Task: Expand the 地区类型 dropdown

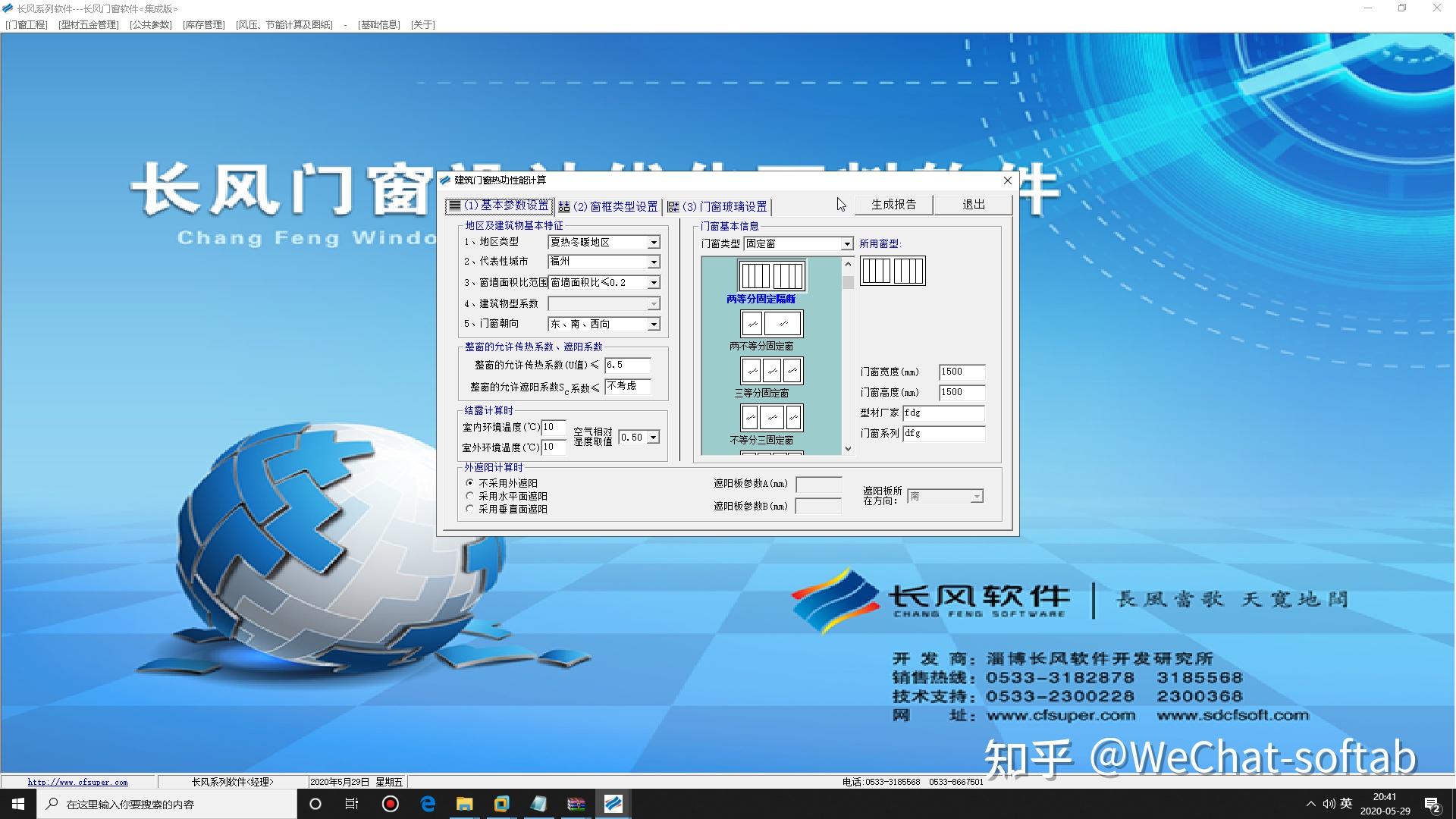Action: click(x=653, y=243)
